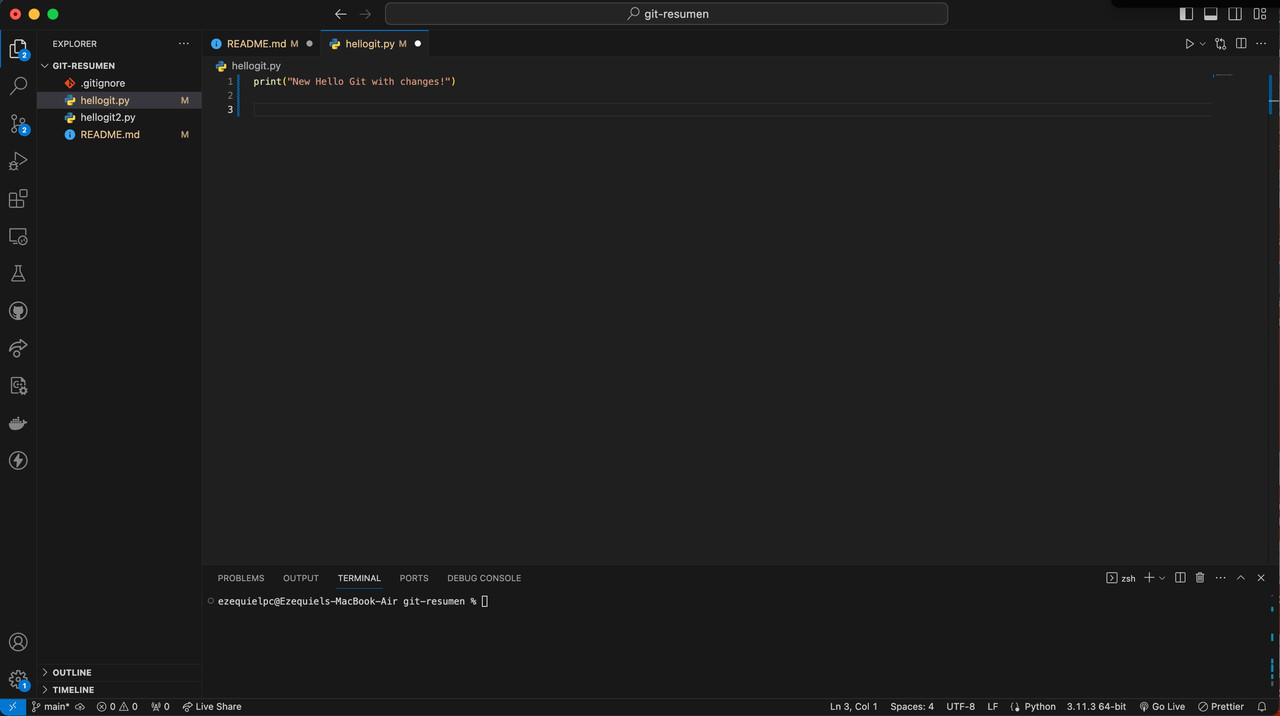Image resolution: width=1280 pixels, height=716 pixels.
Task: Open the Run and Debug view
Action: (18, 161)
